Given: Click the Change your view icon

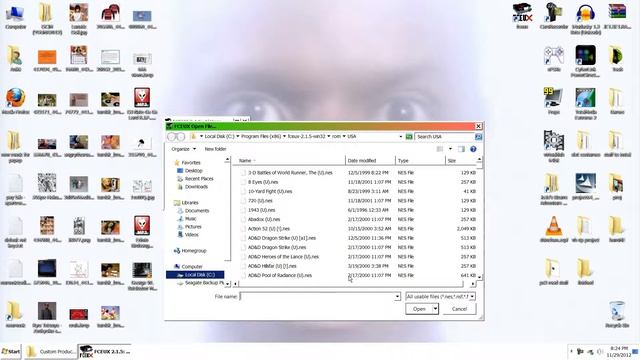Looking at the screenshot, I should click(x=440, y=149).
